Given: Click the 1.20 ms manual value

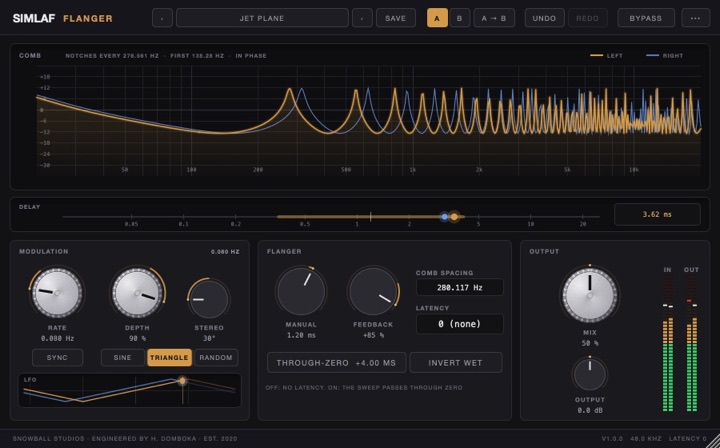Looking at the screenshot, I should (301, 335).
